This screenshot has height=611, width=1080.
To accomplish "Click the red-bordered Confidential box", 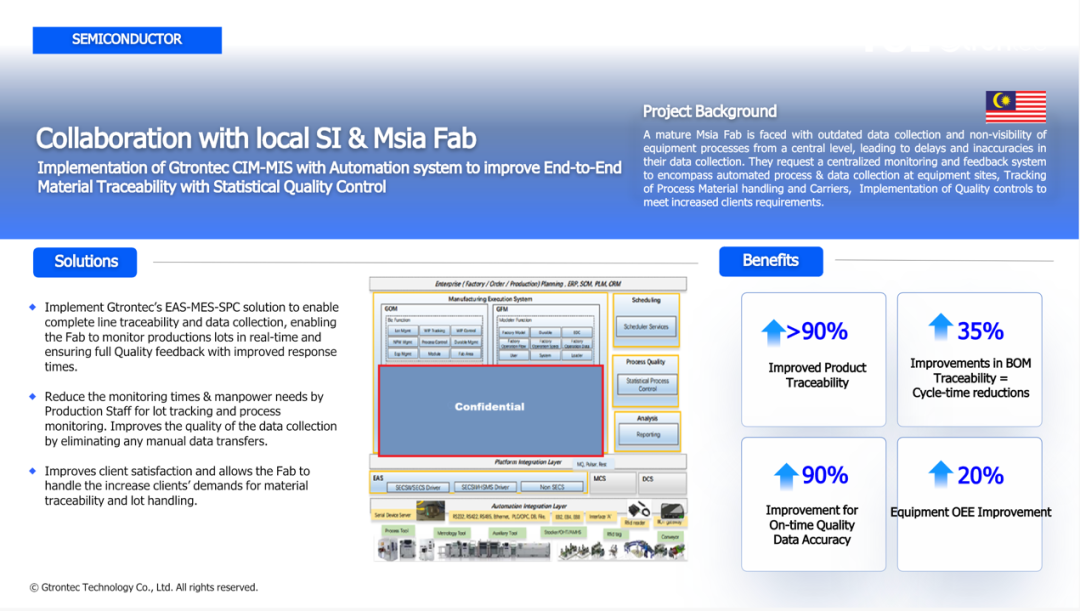I will (490, 411).
